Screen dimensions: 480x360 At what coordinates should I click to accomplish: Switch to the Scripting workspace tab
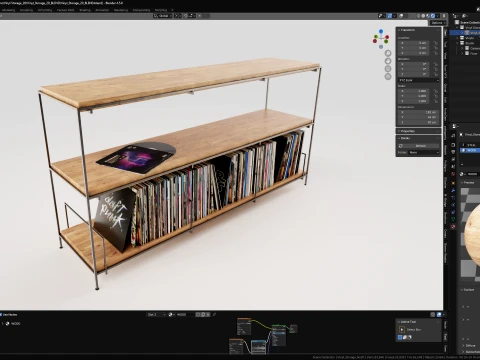tap(161, 10)
